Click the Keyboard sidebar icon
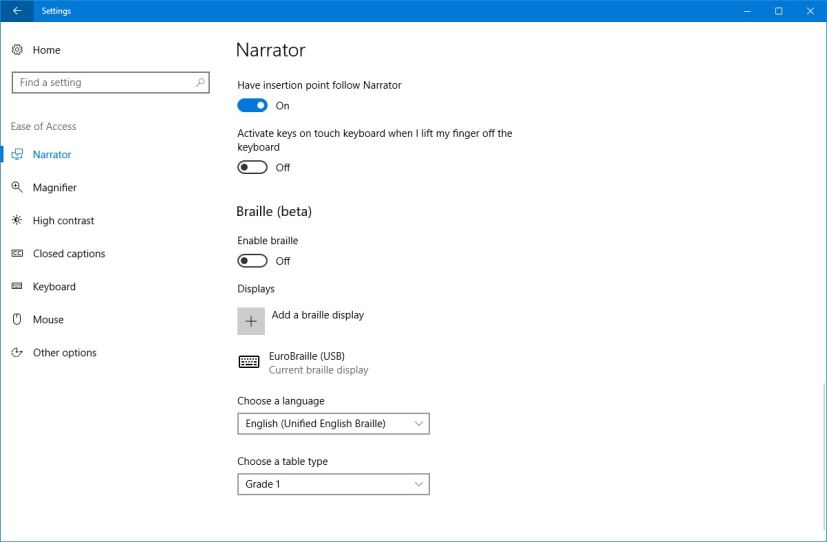Screen dimensions: 827x542 [17, 286]
